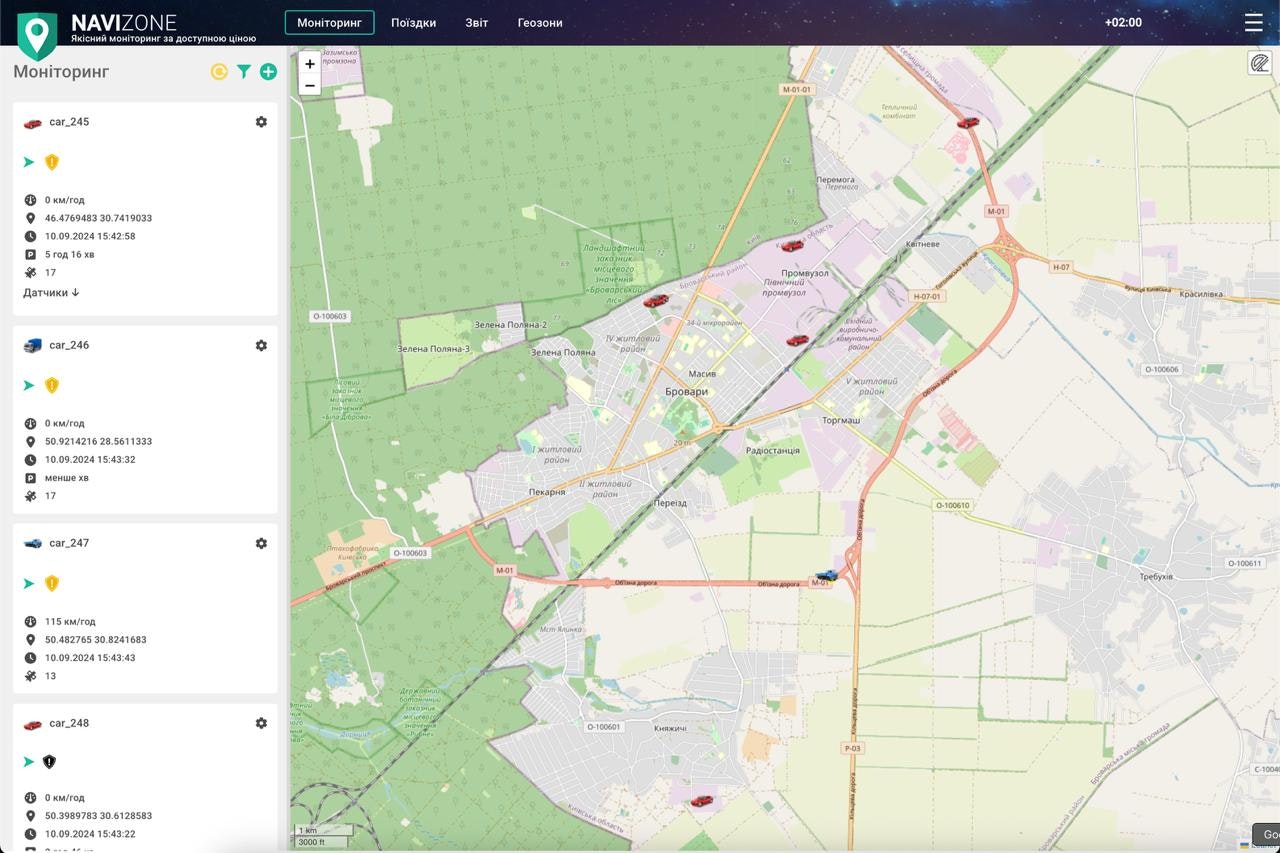Toggle the yellow shield status on car_246

click(51, 384)
